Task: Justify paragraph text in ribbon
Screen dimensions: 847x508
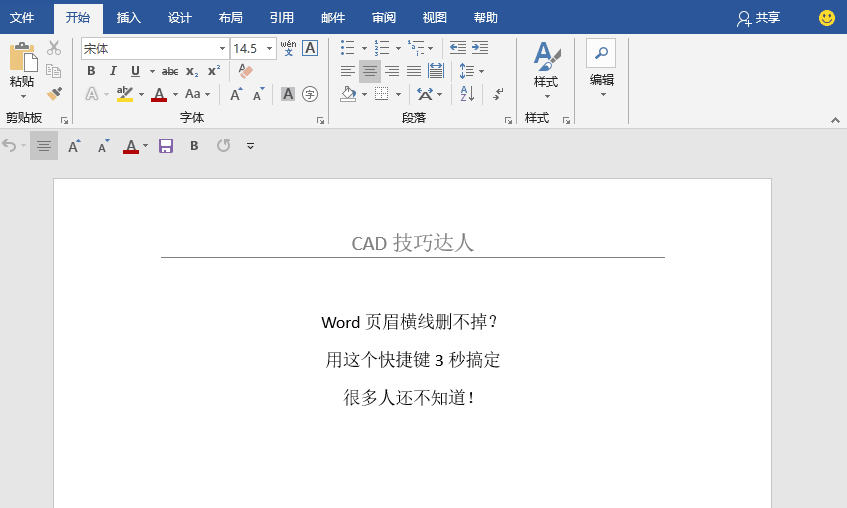Action: point(414,71)
